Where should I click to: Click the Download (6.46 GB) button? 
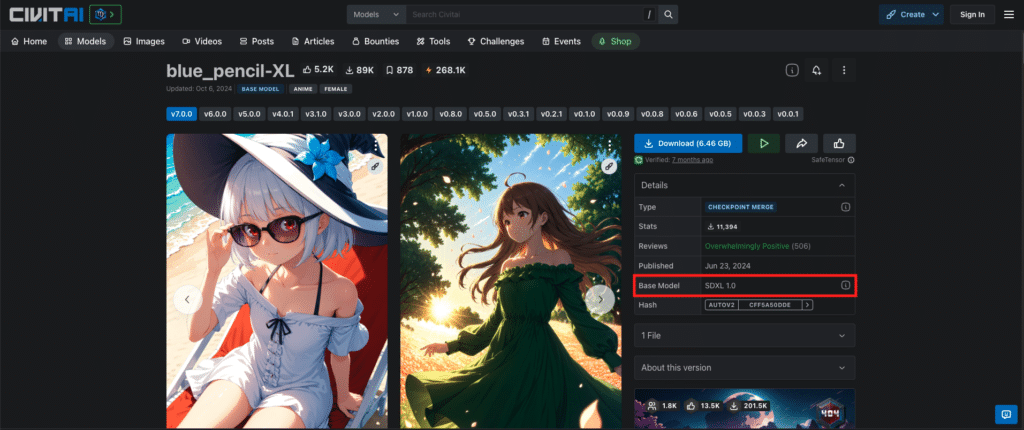click(x=688, y=144)
